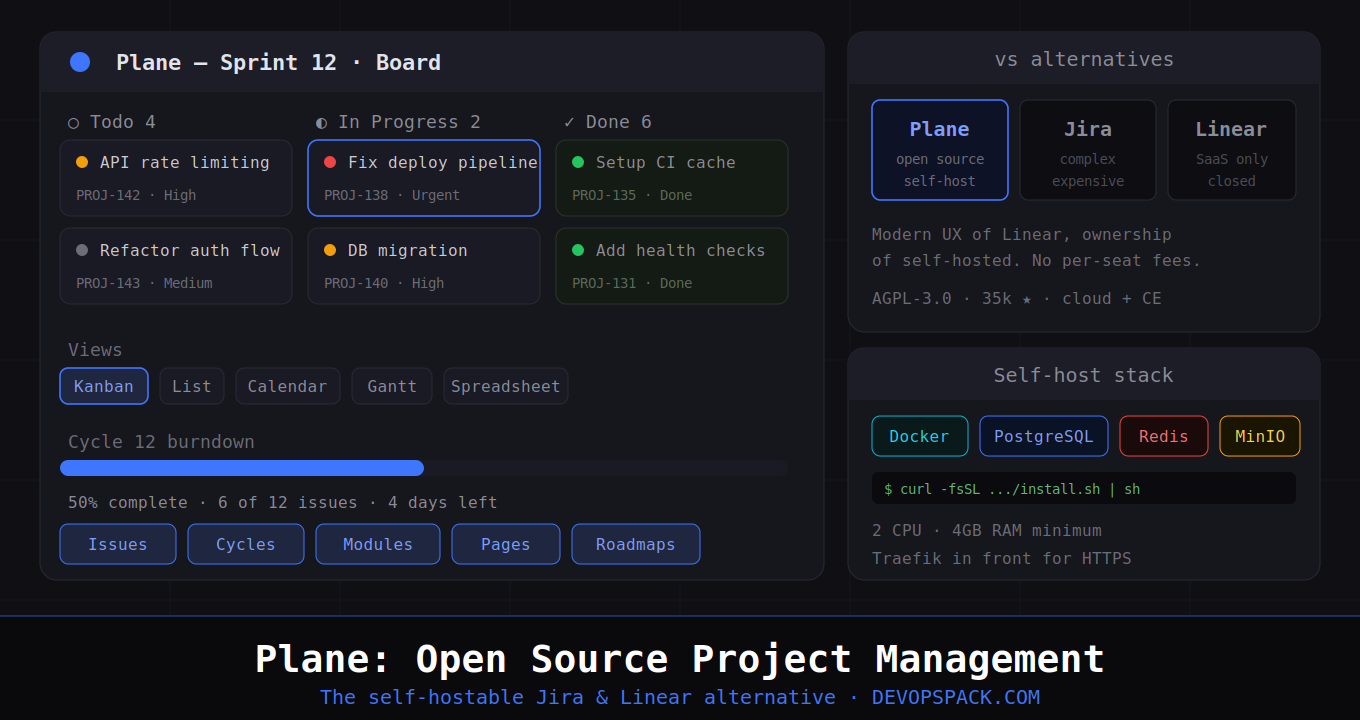
Task: Open the Fix deploy pipeline card
Action: point(424,178)
